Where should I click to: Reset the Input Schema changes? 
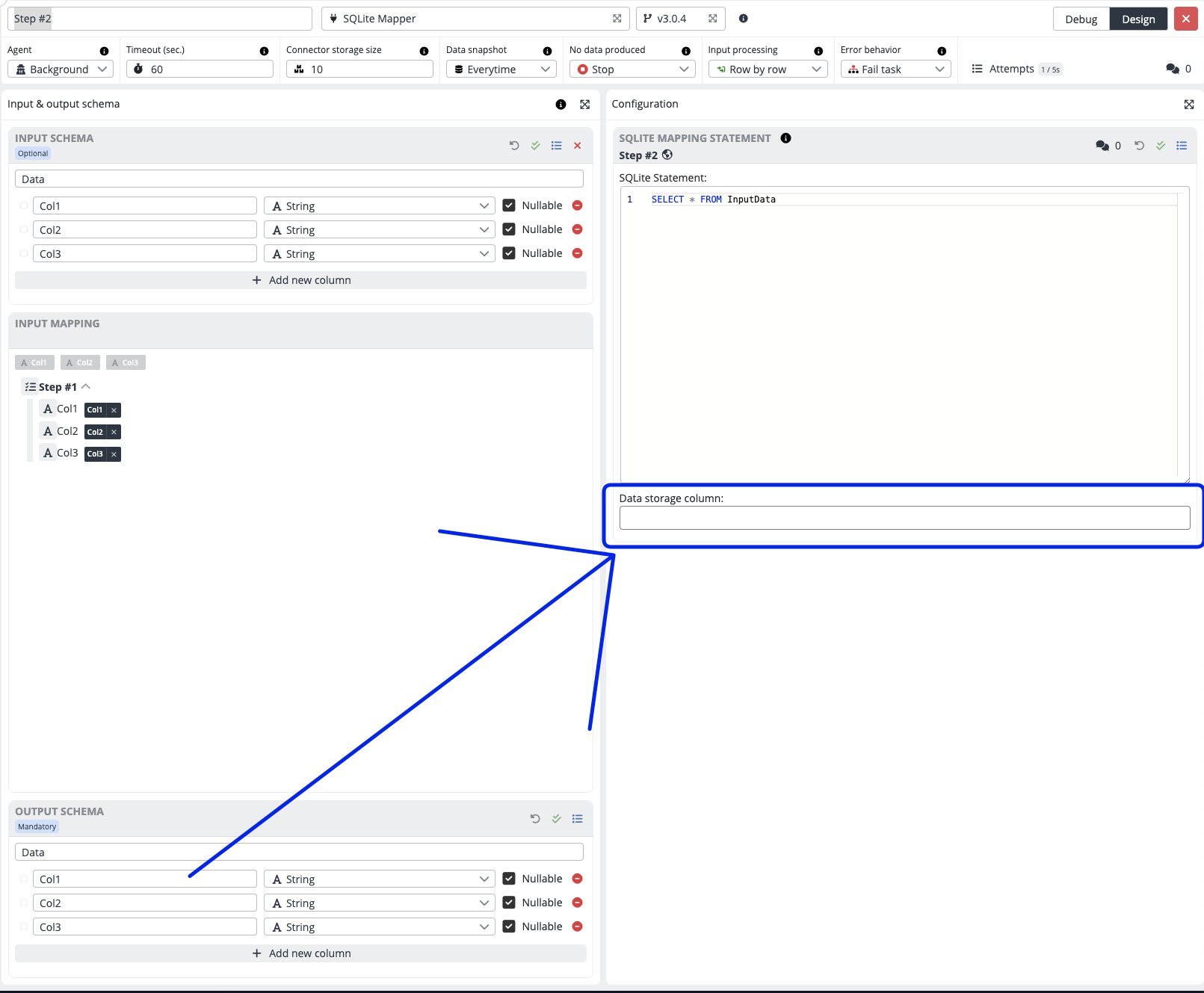coord(514,146)
